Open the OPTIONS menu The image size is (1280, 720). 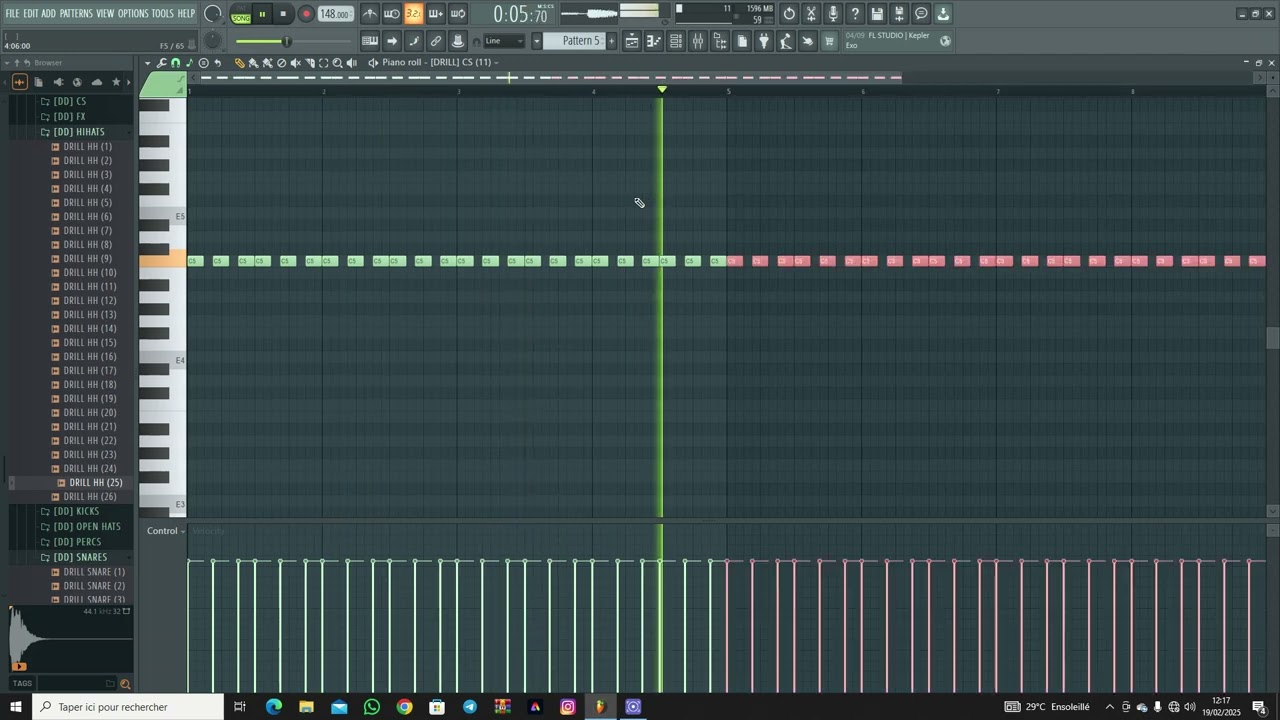tap(133, 13)
